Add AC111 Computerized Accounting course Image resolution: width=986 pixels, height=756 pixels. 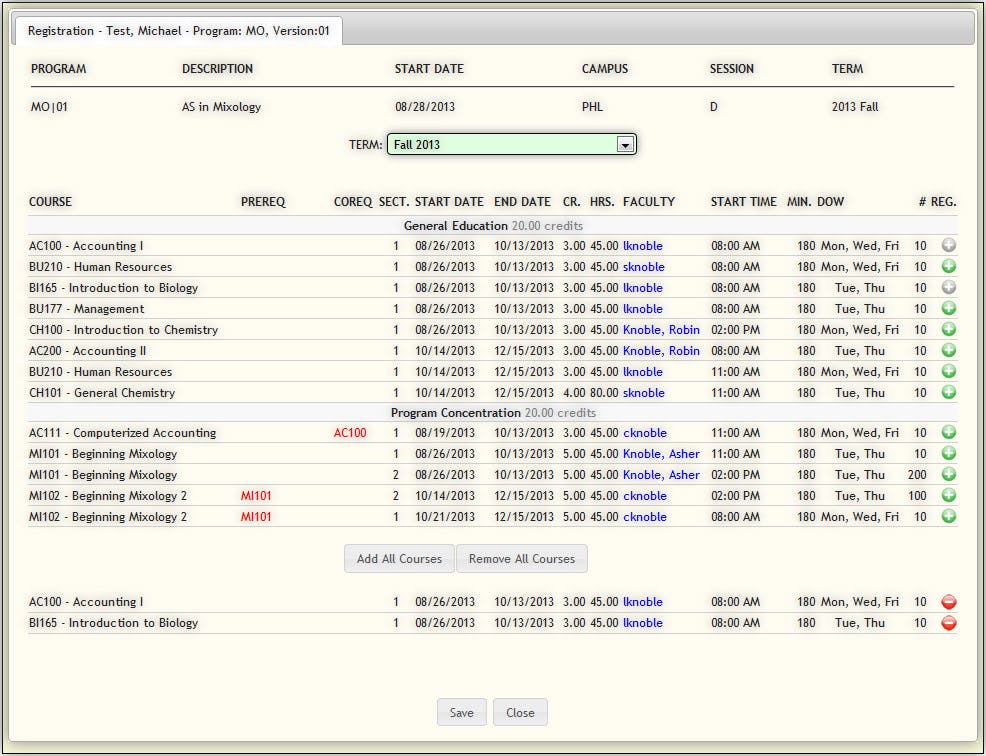[x=949, y=432]
